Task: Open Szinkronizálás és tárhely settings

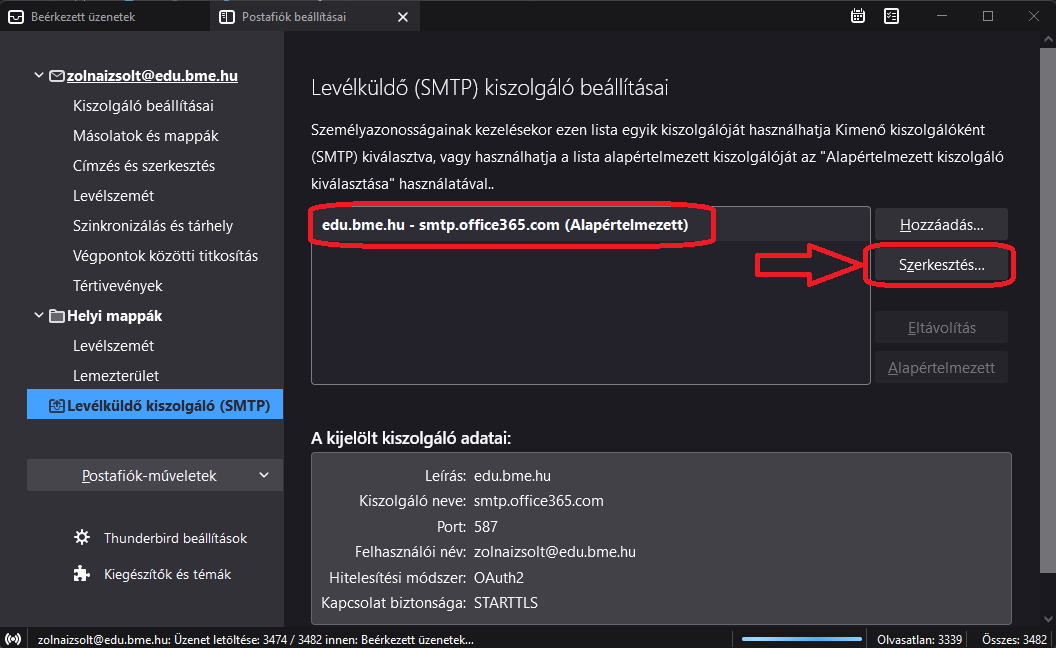Action: pyautogui.click(x=153, y=226)
